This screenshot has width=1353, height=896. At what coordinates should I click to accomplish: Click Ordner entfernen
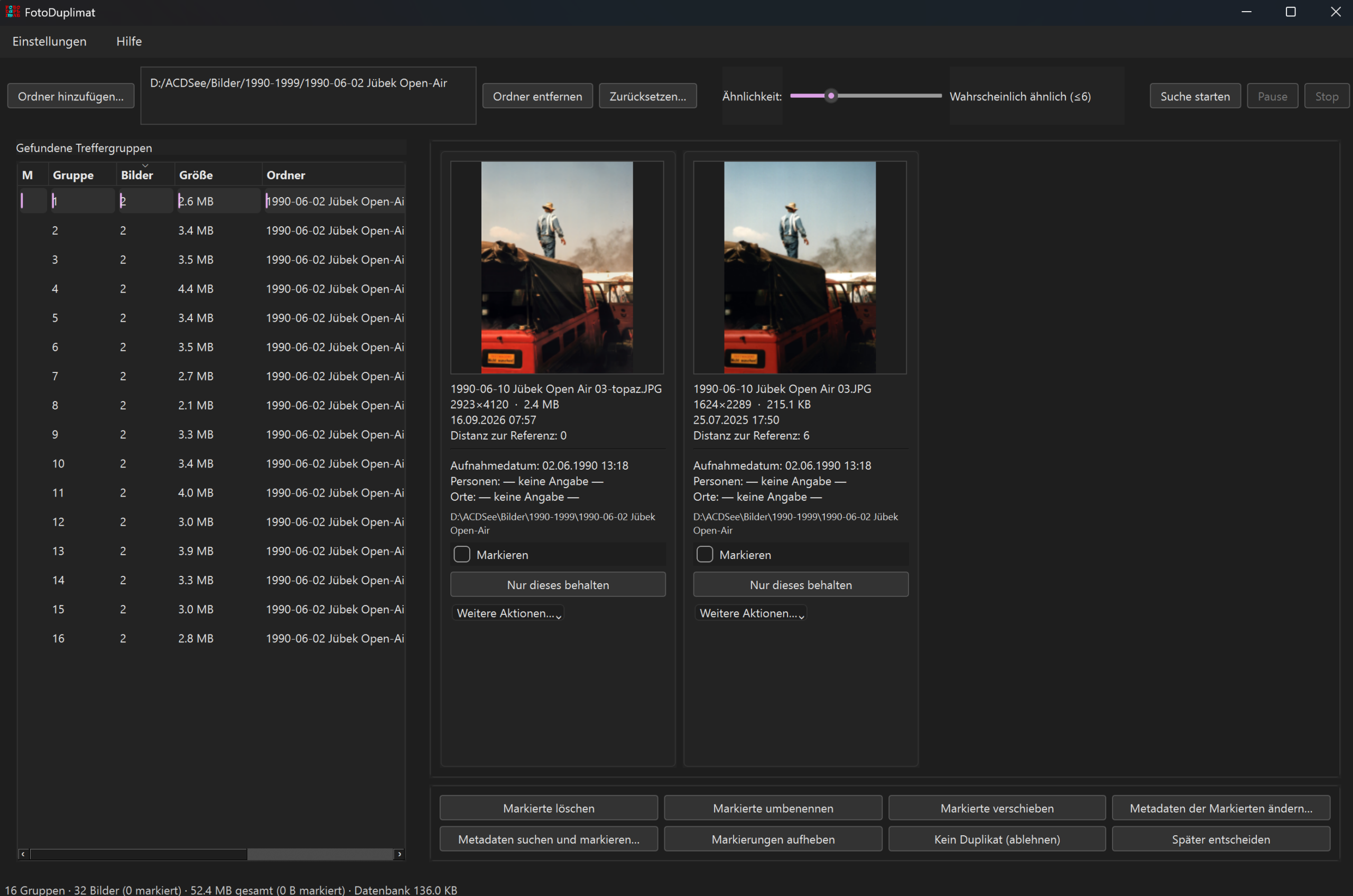[x=538, y=96]
